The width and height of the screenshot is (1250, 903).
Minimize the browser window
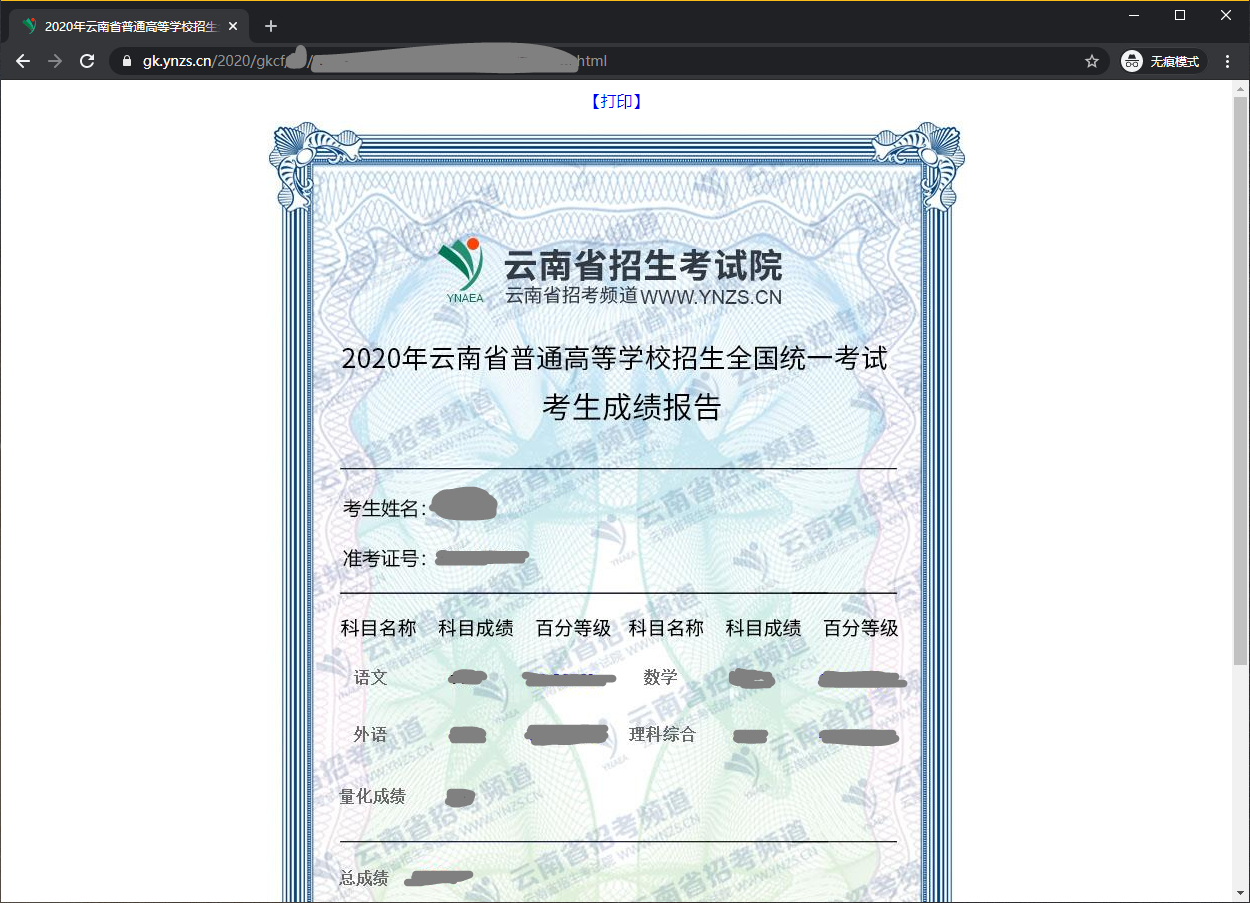tap(1134, 15)
